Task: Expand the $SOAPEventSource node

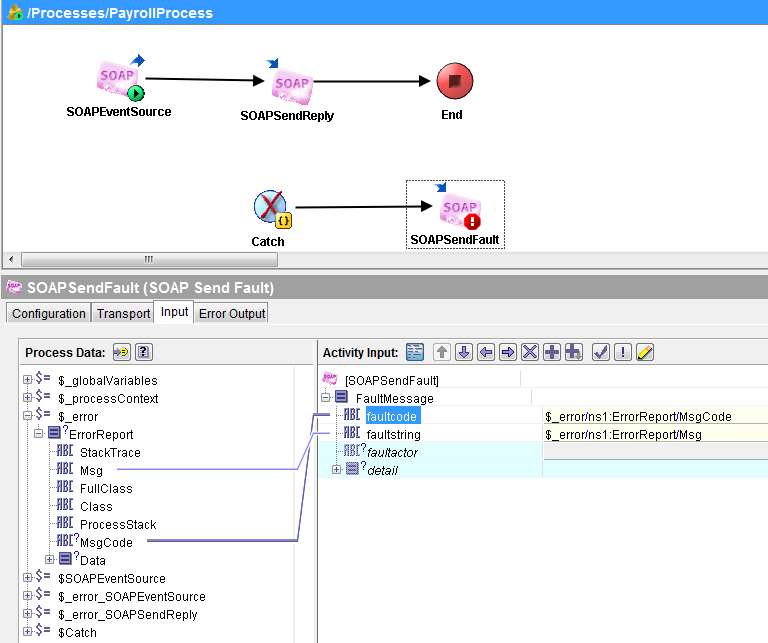Action: [28, 577]
